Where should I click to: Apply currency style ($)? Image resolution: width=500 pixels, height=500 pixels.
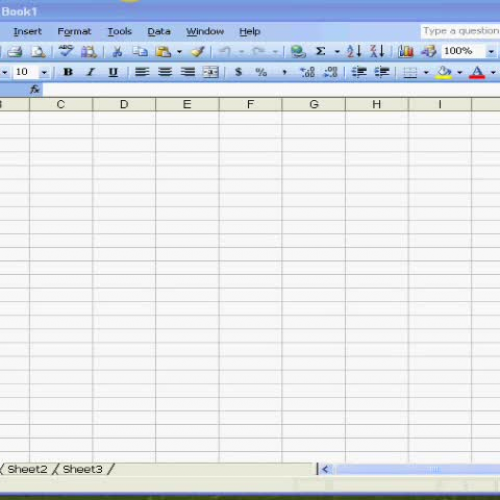pyautogui.click(x=238, y=72)
